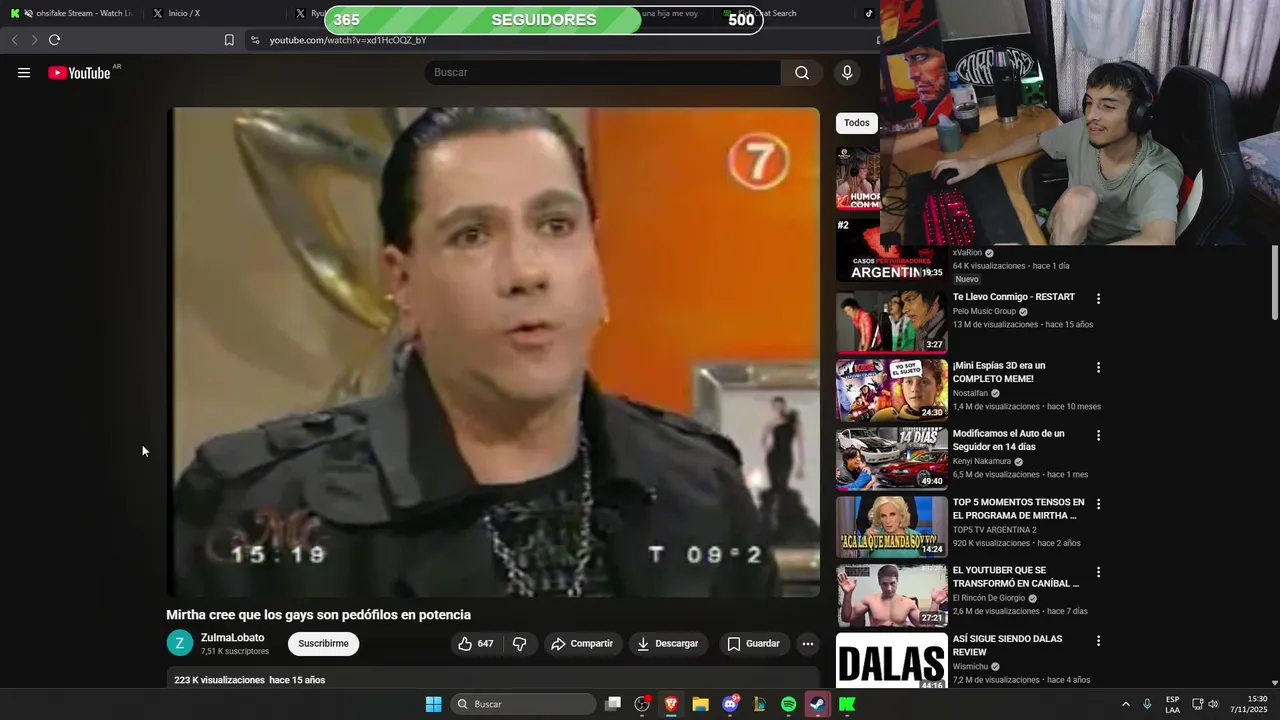Share the video via Compartir
Screen dimensions: 1280x720
pos(582,644)
